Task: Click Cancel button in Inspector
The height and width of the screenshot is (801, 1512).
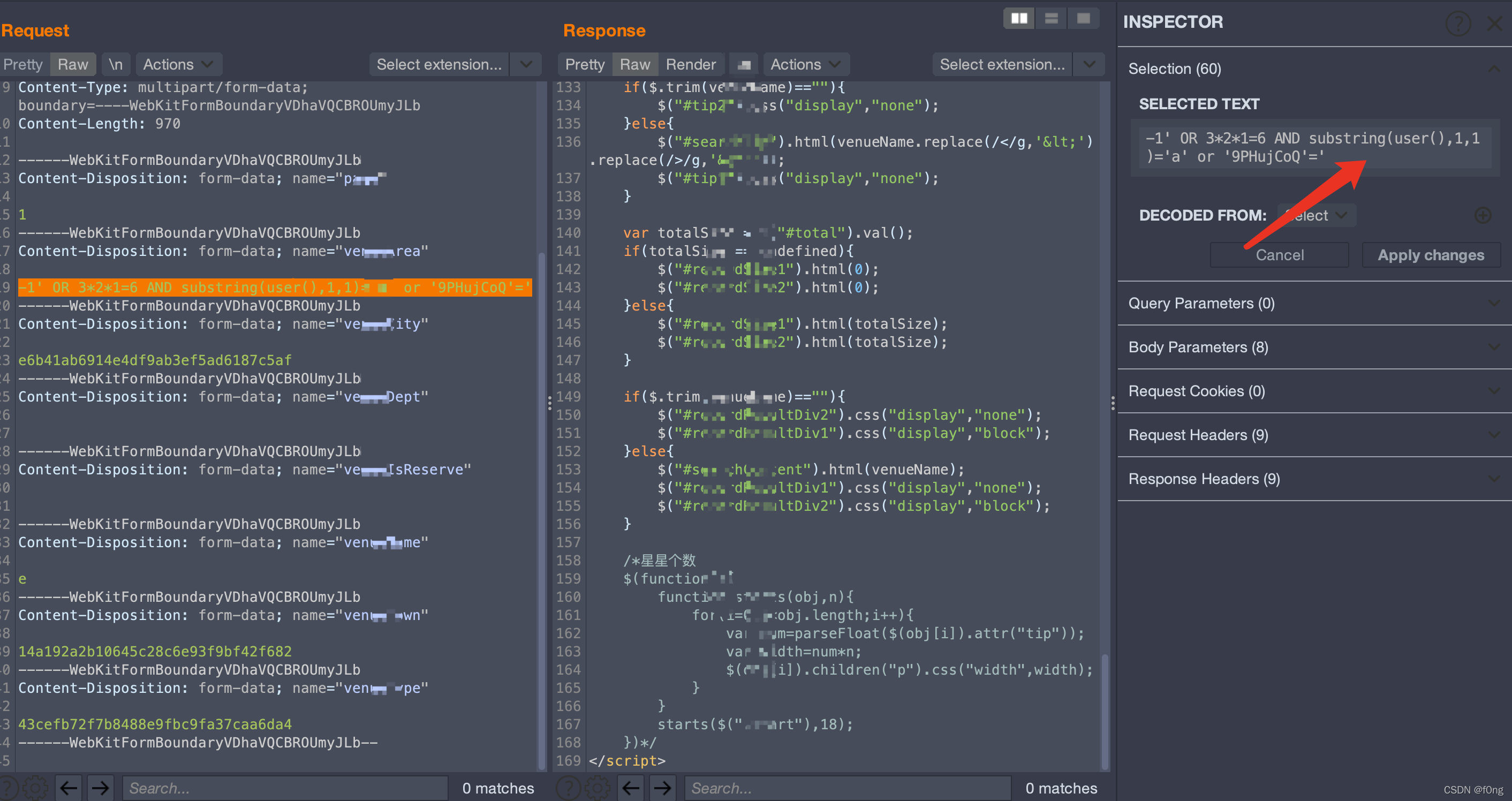Action: tap(1279, 255)
